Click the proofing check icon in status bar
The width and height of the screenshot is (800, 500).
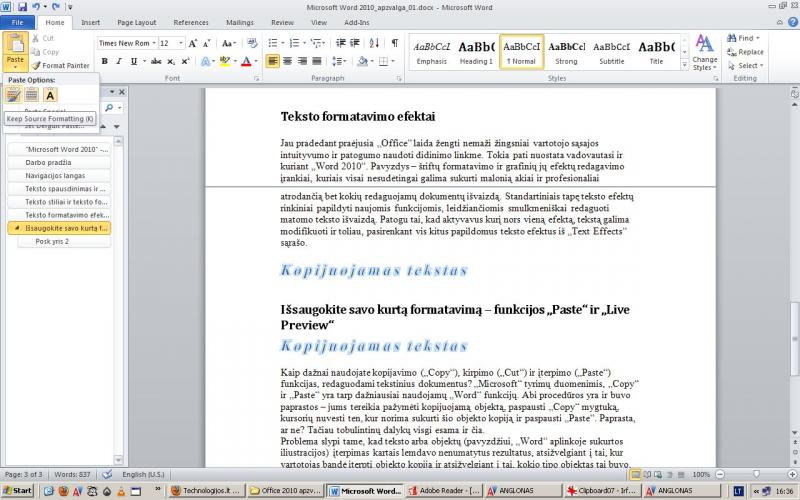pyautogui.click(x=107, y=474)
